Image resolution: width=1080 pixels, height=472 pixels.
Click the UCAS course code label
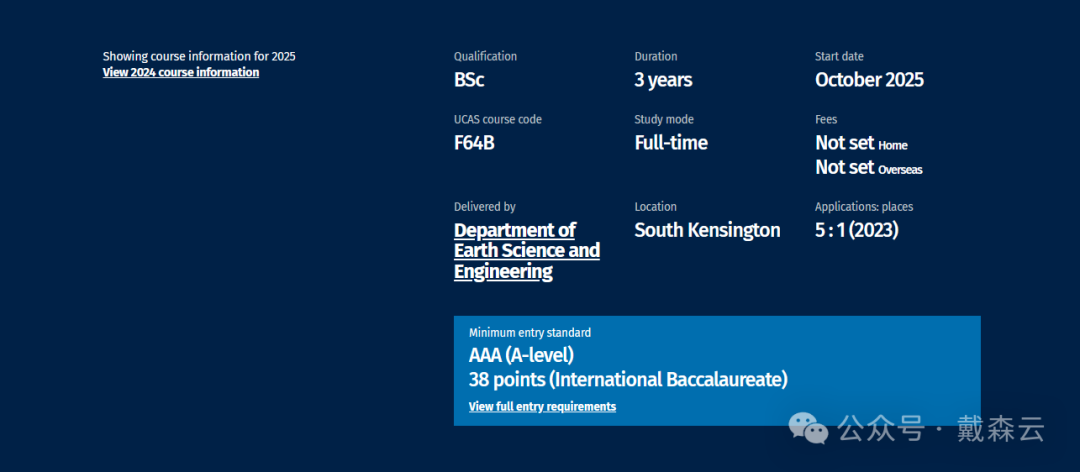tap(497, 120)
